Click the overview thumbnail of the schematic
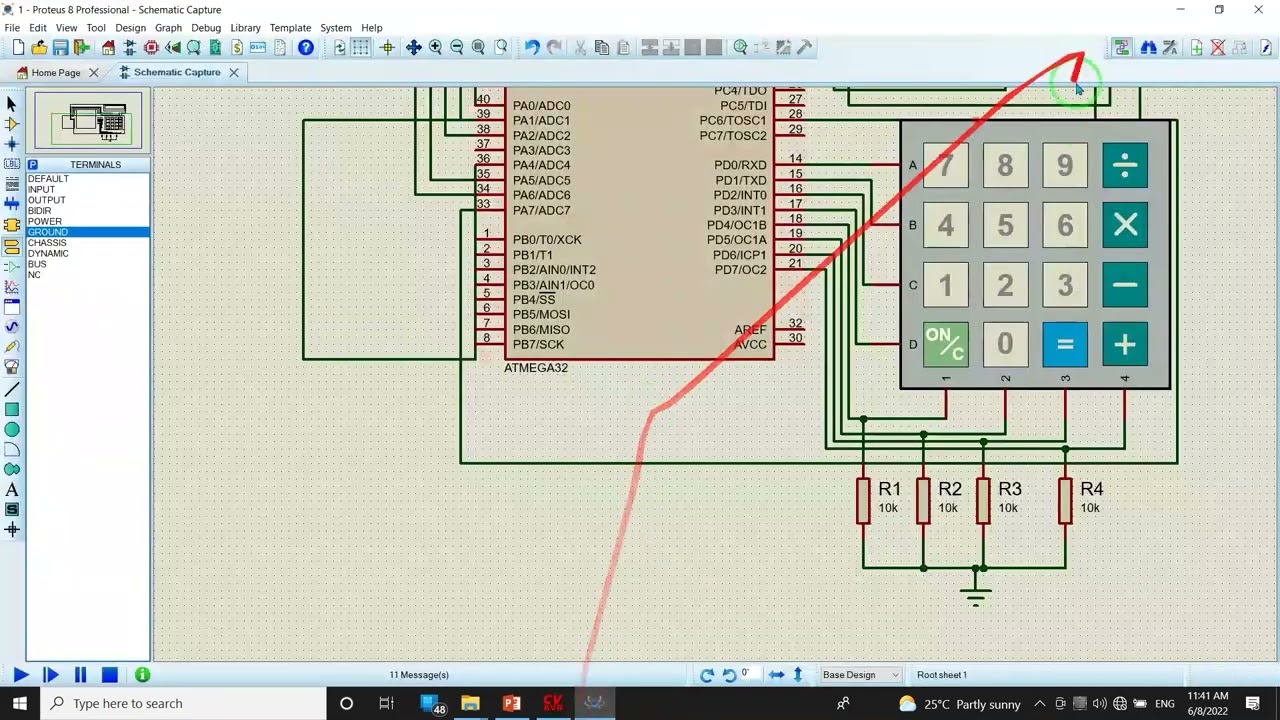 (x=89, y=121)
